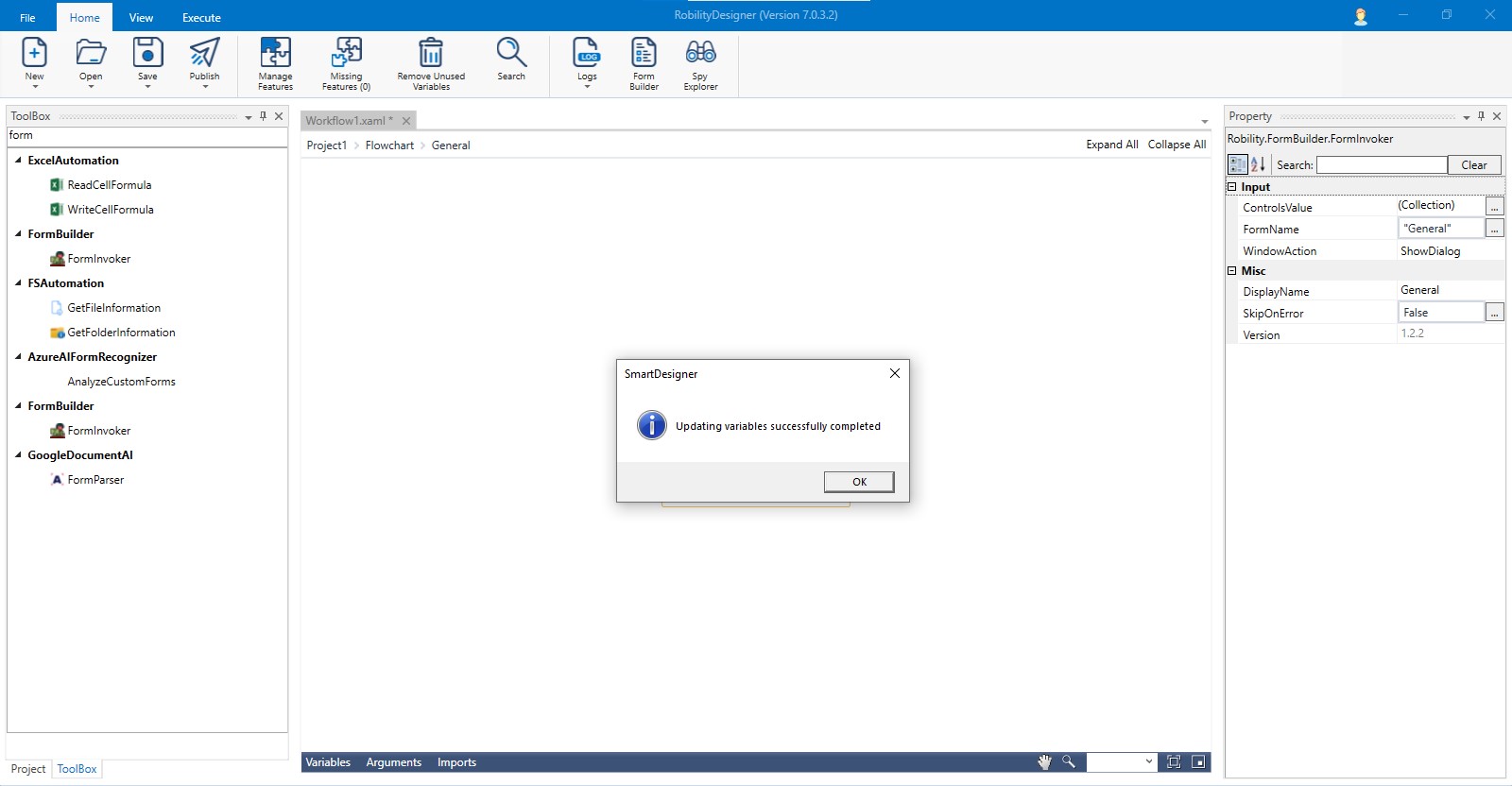Open ControlsValue collection editor ellipsis button
The height and width of the screenshot is (786, 1512).
coord(1494,206)
